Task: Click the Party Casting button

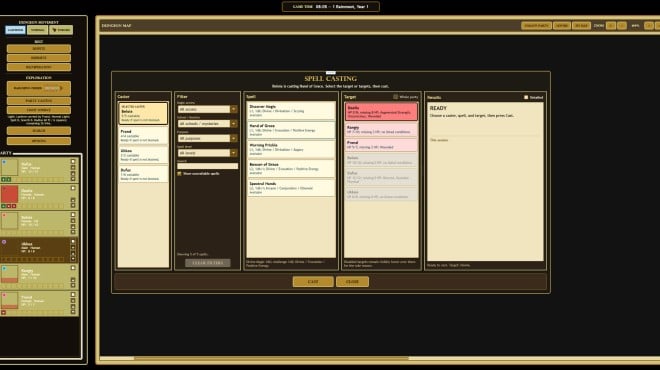Action: click(39, 101)
